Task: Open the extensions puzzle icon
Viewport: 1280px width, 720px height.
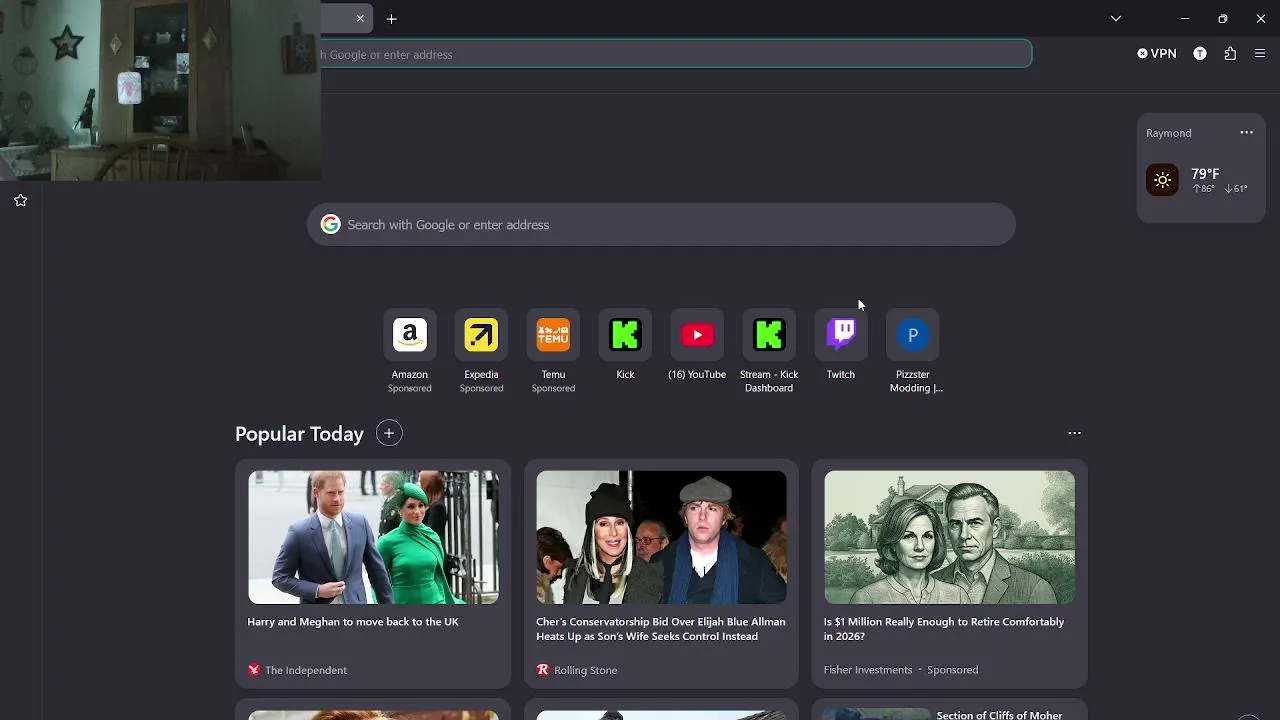Action: point(1230,54)
